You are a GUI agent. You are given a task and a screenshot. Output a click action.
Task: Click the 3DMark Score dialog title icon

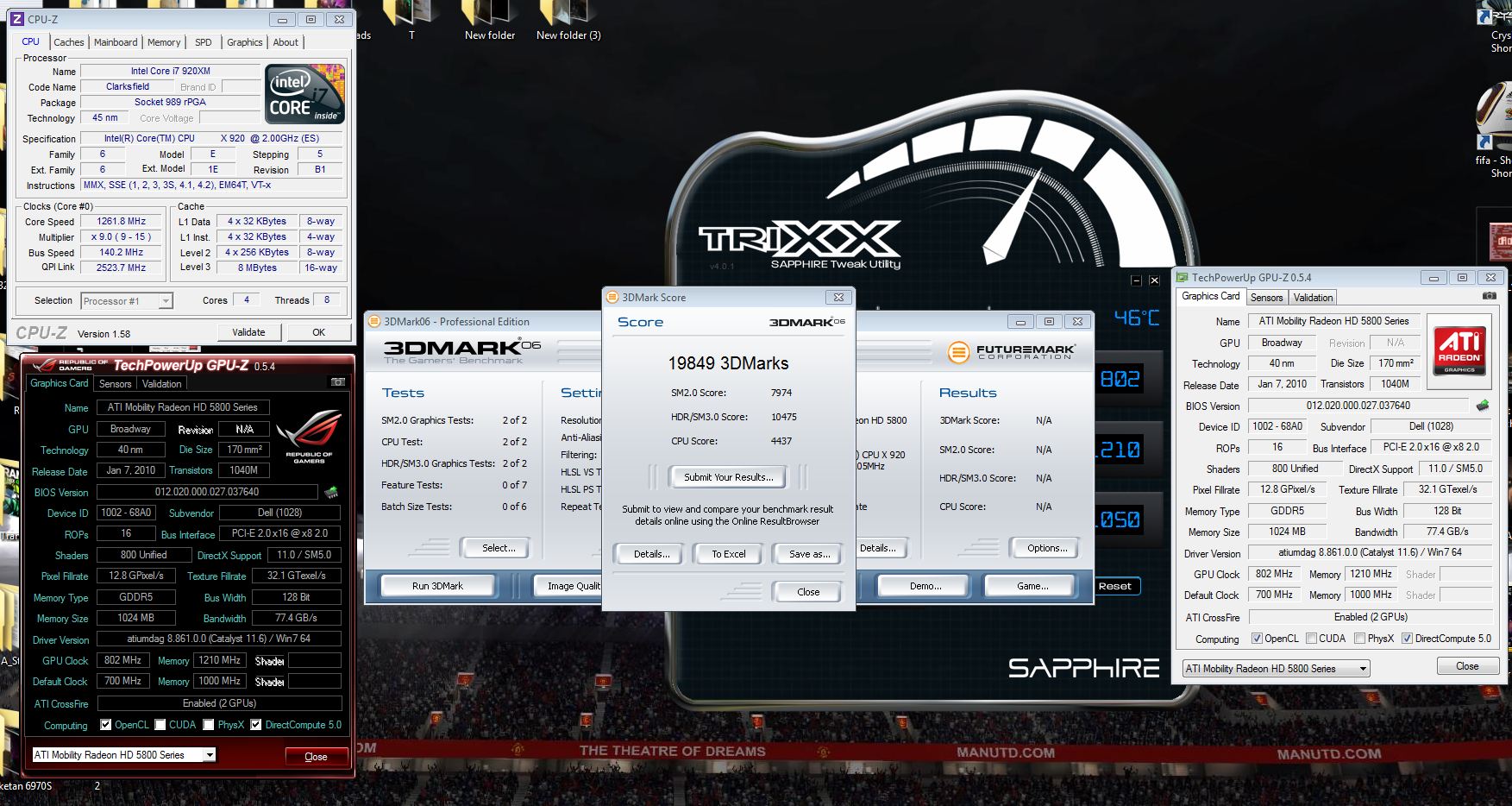coord(613,297)
